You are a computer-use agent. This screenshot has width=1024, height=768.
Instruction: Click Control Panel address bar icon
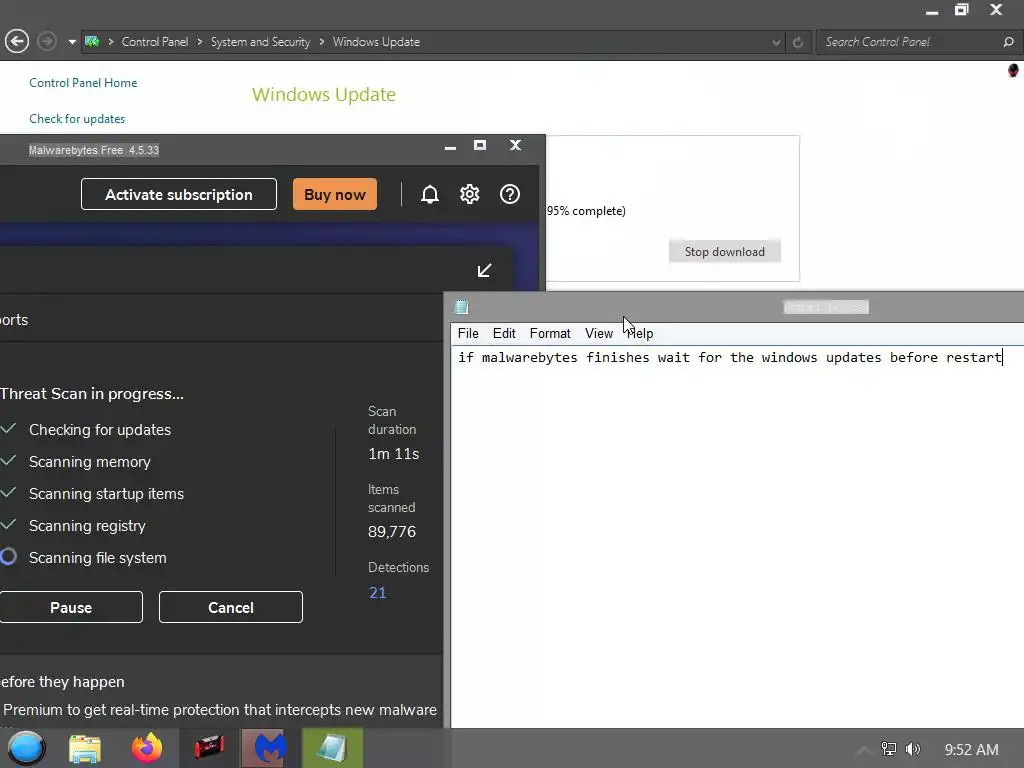(x=92, y=42)
